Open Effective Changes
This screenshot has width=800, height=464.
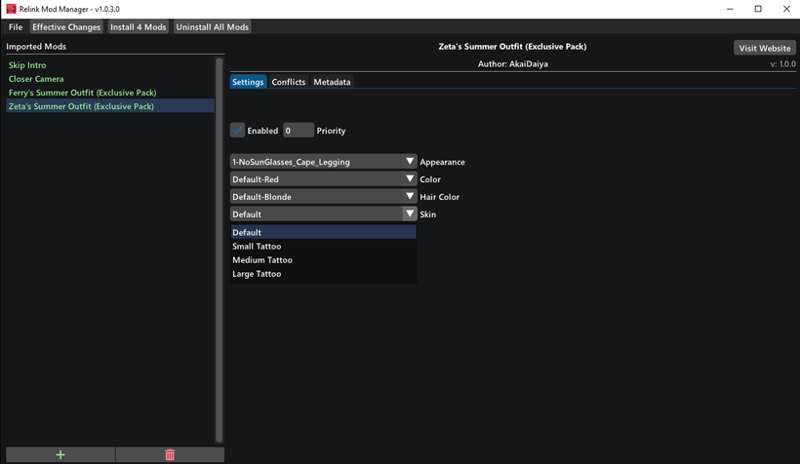click(x=66, y=27)
